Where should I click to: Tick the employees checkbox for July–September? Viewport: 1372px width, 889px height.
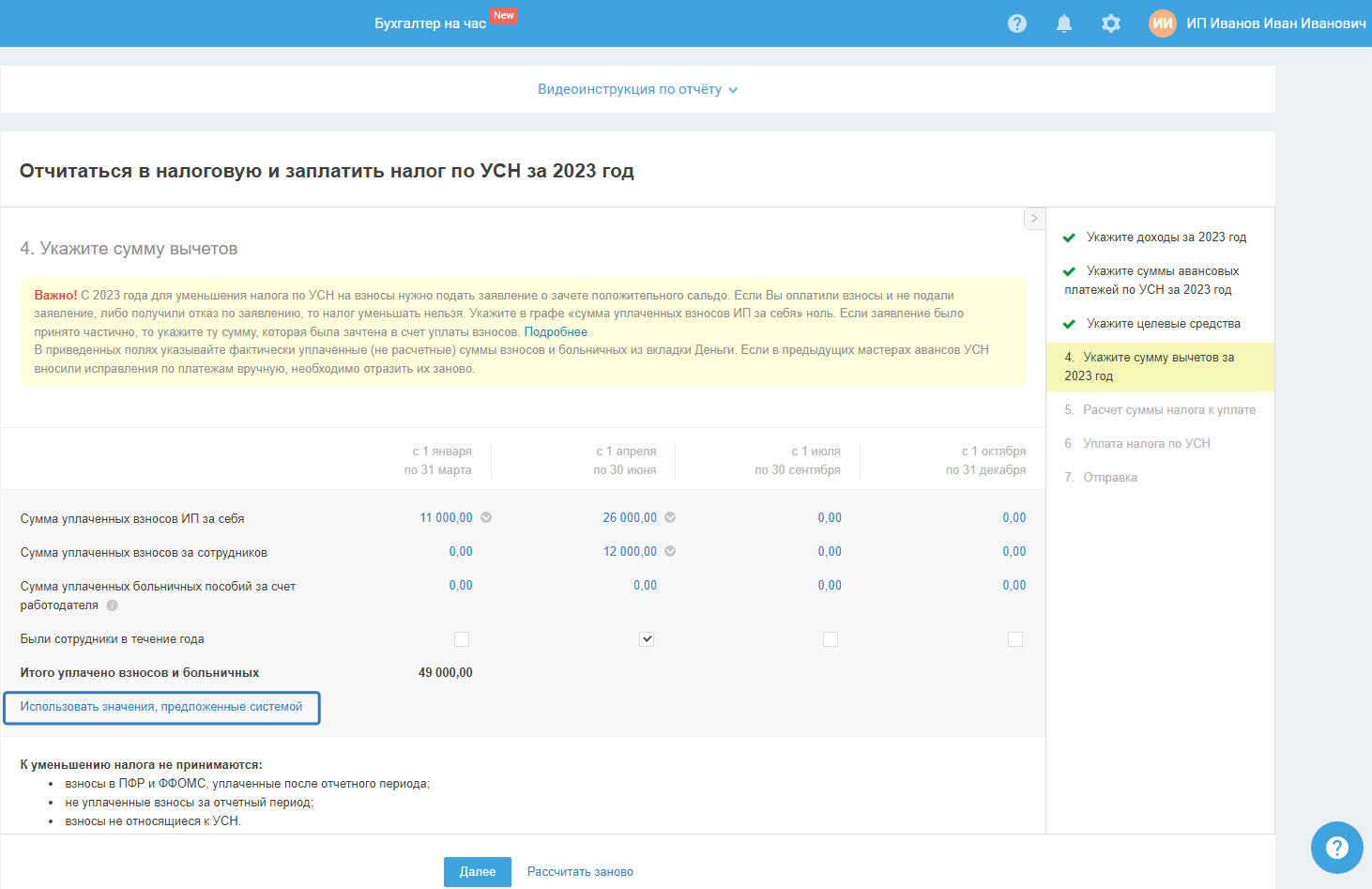click(x=831, y=639)
